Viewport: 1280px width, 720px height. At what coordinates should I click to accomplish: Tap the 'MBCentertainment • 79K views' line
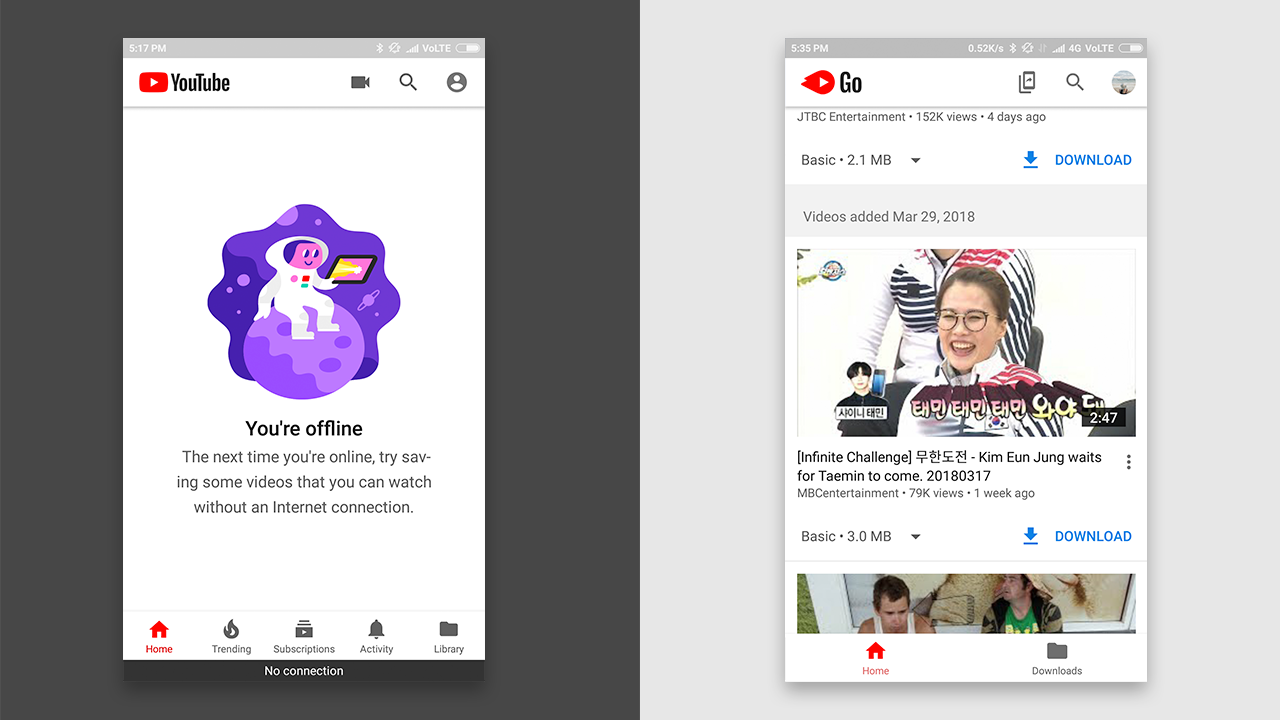916,493
